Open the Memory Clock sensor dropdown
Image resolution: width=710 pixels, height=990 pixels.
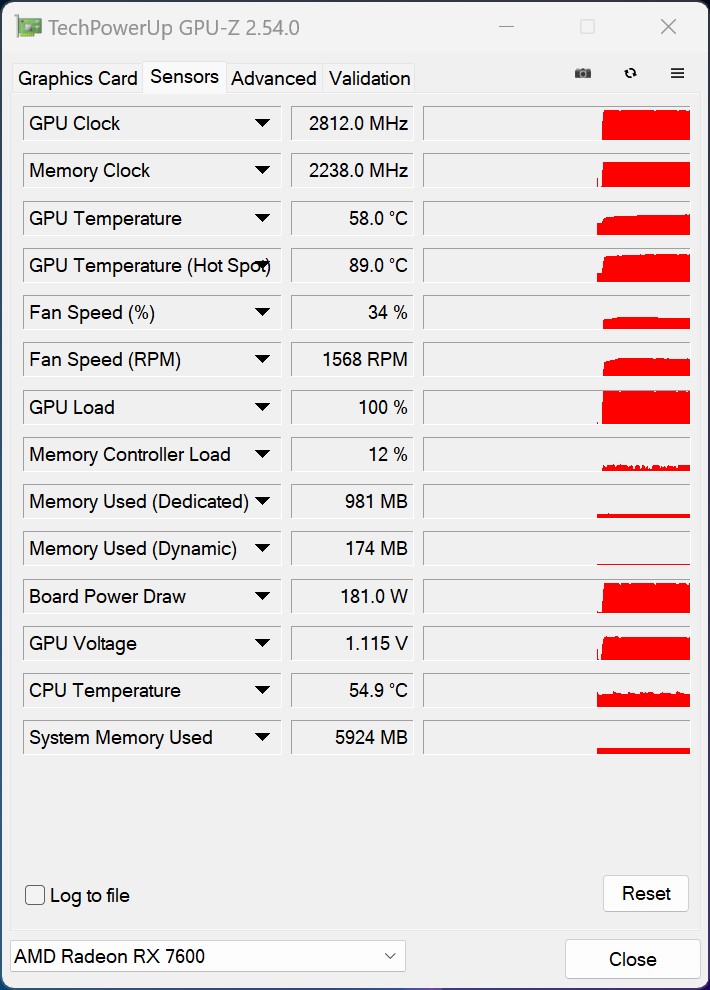click(x=263, y=170)
